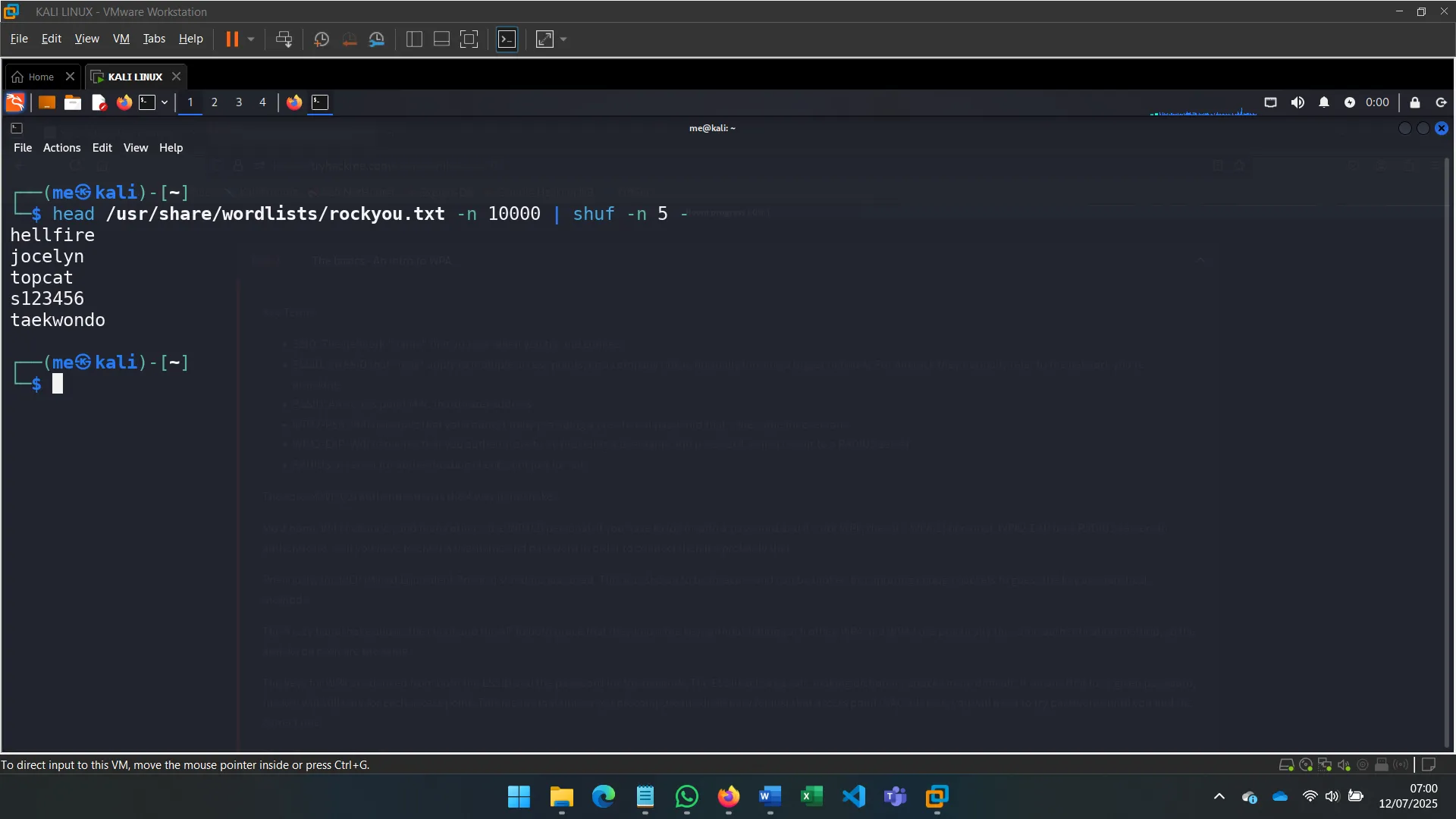This screenshot has height=819, width=1456.
Task: Expand the pause/power options dropdown arrow
Action: [x=251, y=39]
